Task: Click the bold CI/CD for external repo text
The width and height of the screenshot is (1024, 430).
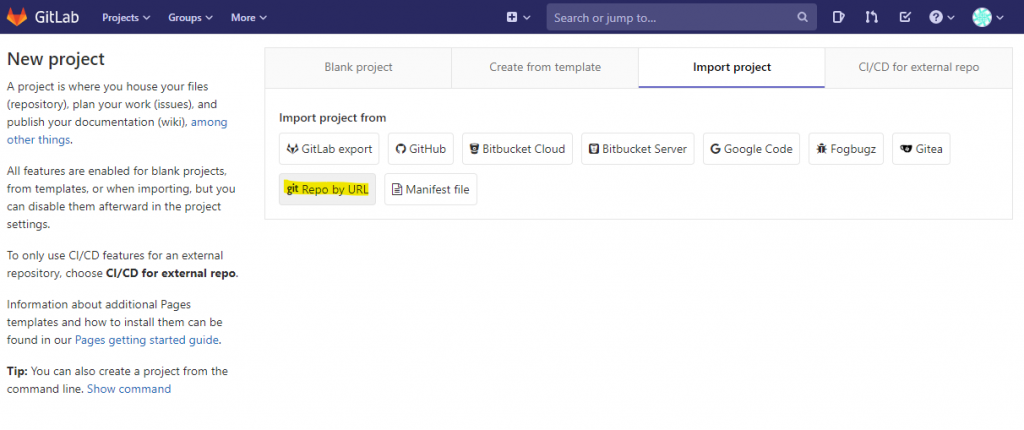Action: coord(170,273)
